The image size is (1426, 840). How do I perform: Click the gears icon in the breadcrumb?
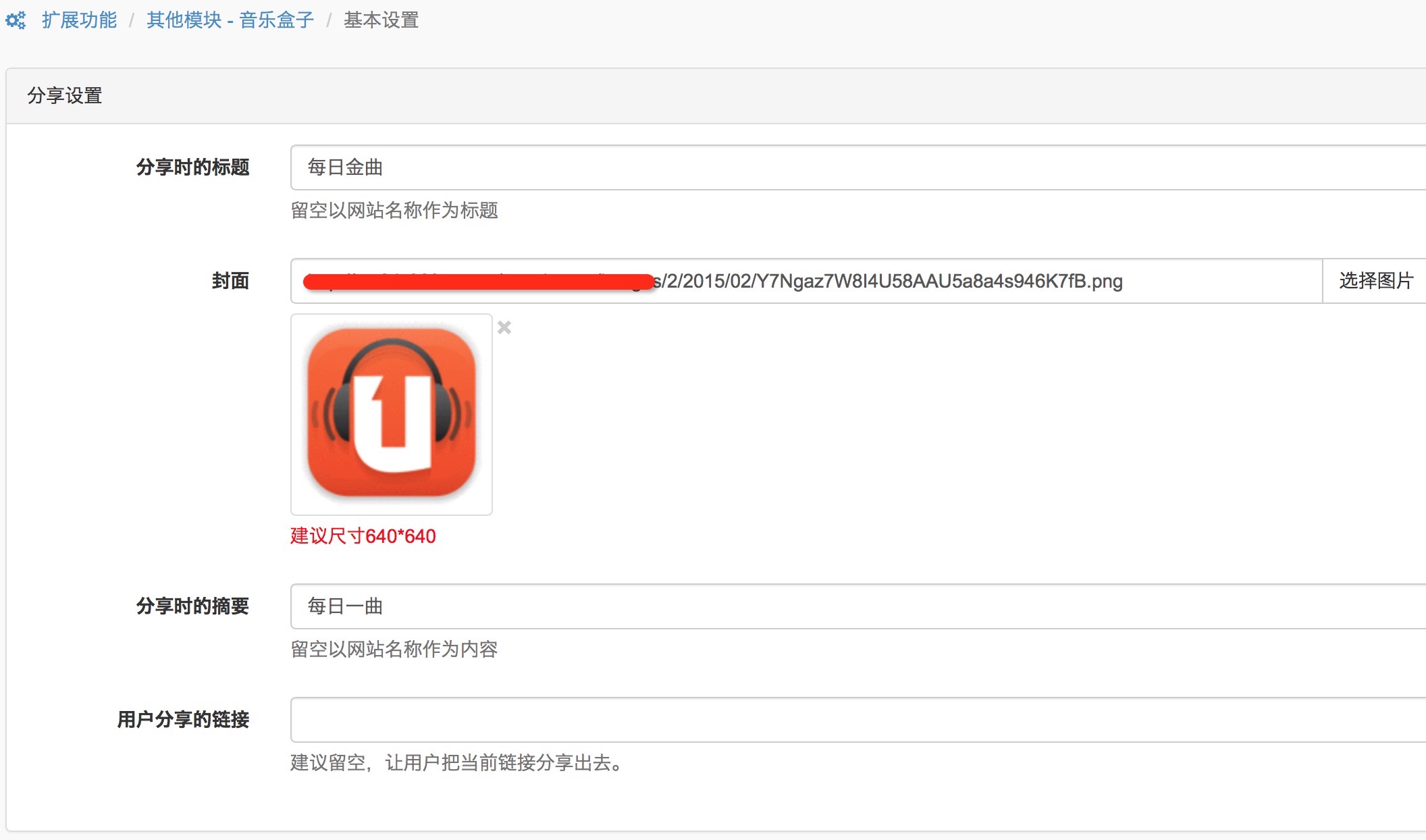pyautogui.click(x=16, y=20)
